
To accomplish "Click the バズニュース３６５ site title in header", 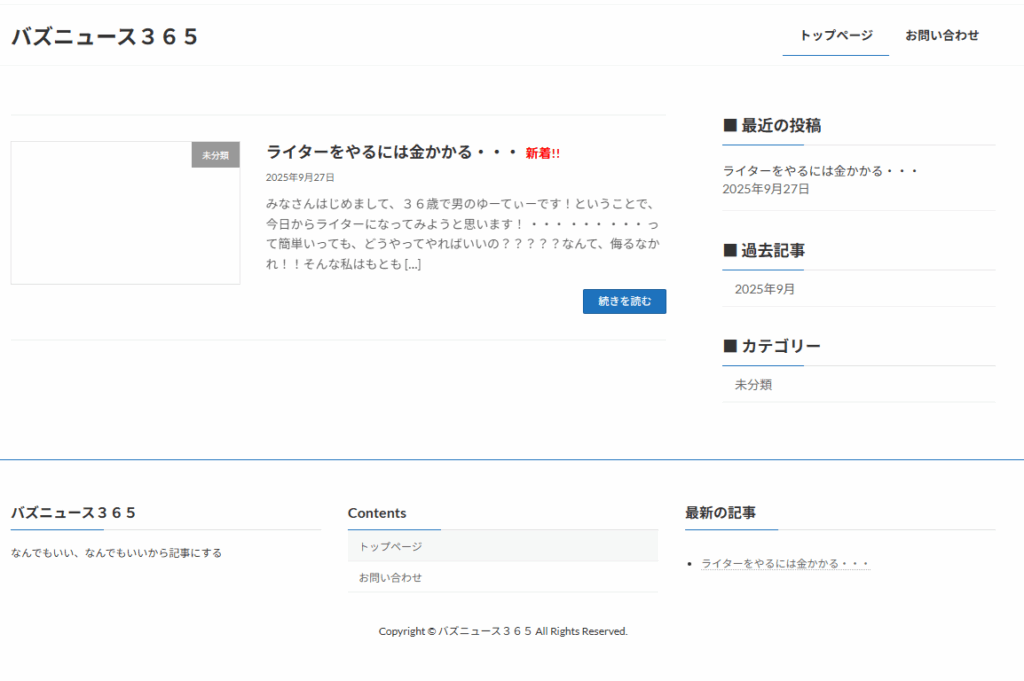I will click(x=105, y=37).
